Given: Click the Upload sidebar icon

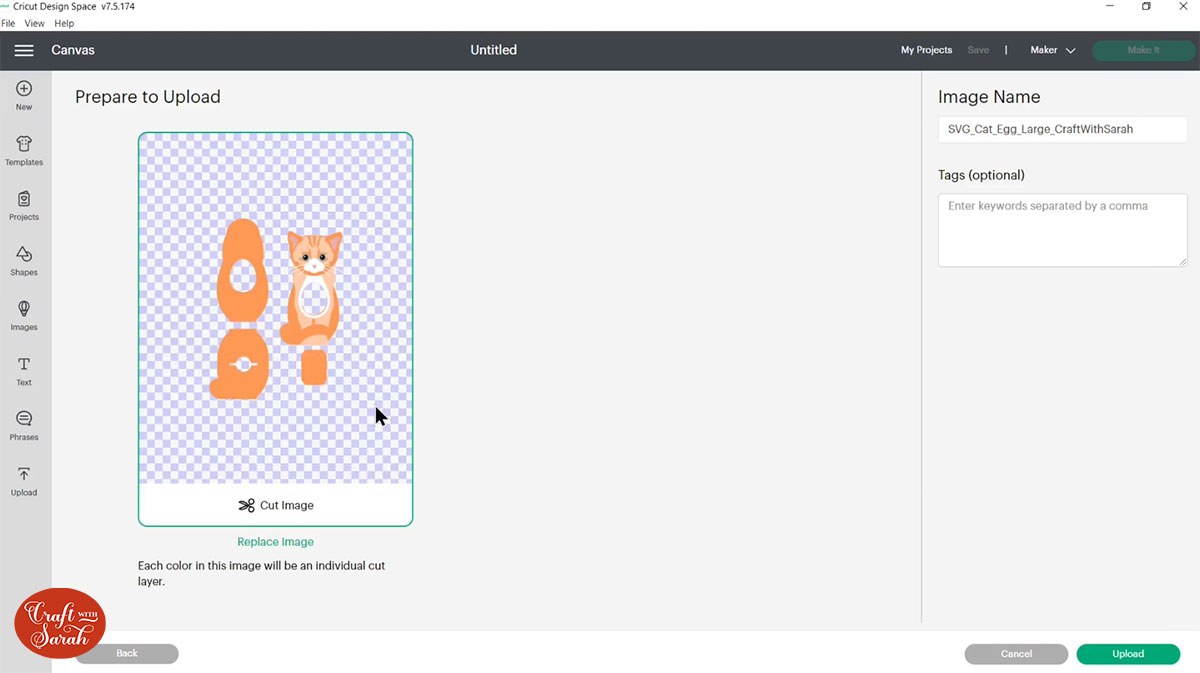Looking at the screenshot, I should (23, 477).
